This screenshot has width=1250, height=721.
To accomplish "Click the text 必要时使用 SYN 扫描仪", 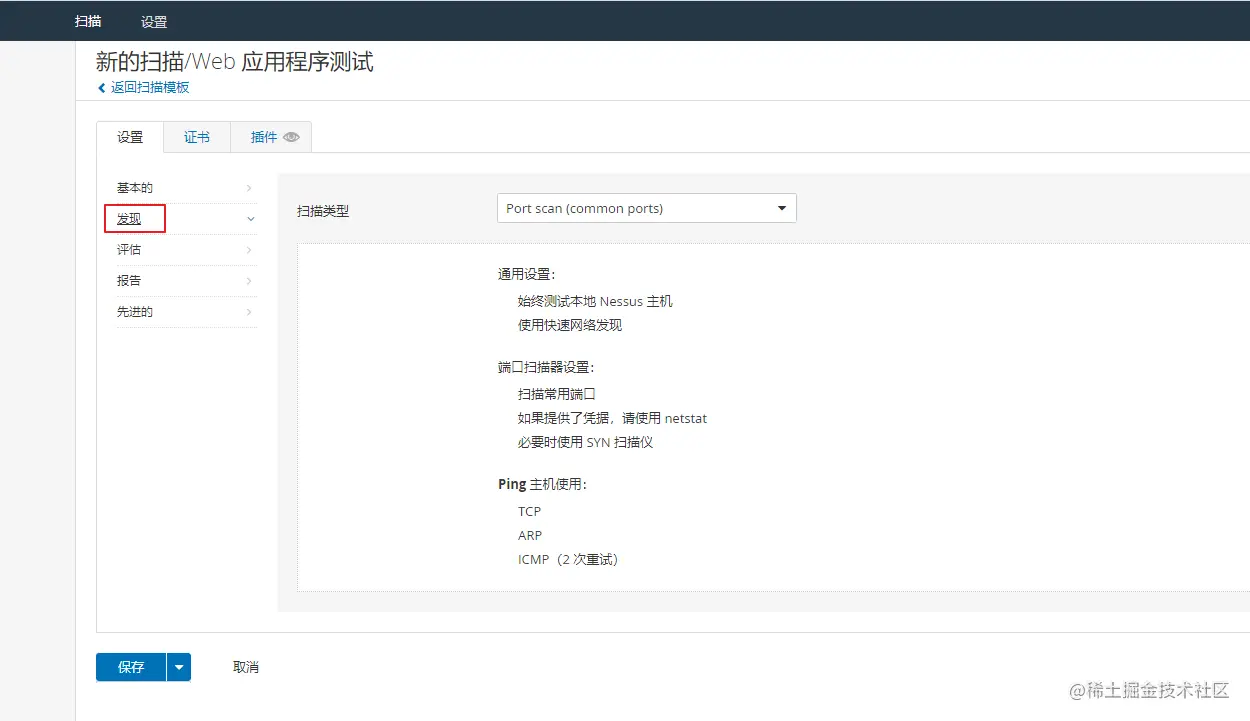I will click(x=585, y=442).
